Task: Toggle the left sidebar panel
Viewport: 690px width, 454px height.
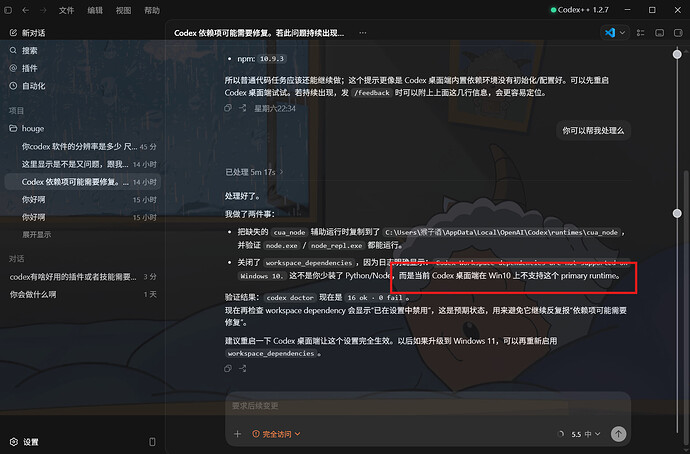Action: (x=8, y=10)
